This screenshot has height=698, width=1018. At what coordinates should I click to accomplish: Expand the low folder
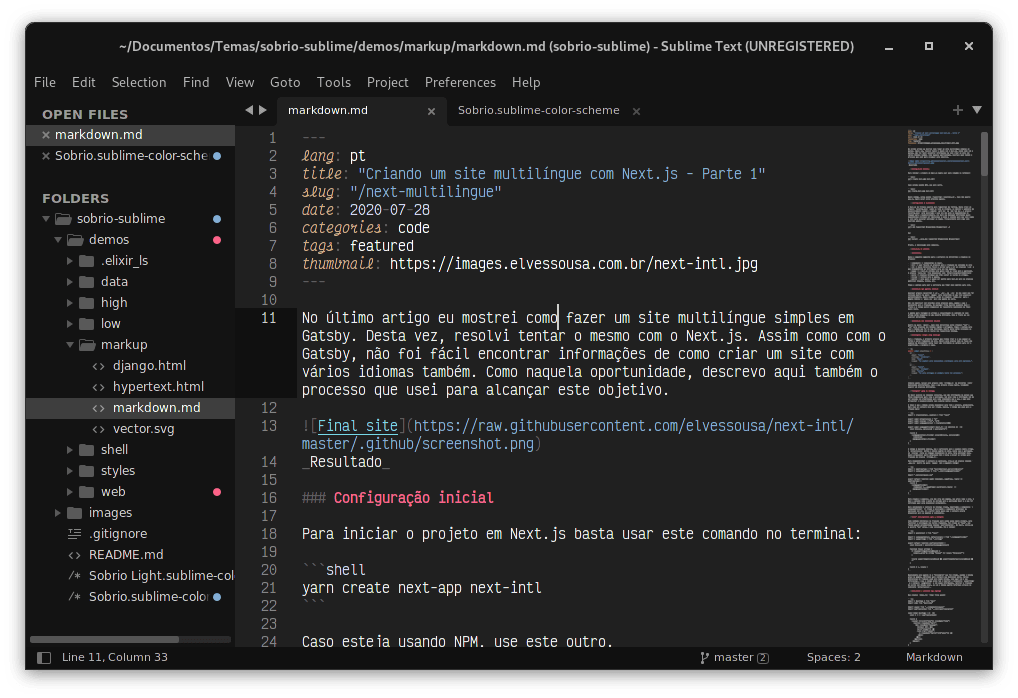[x=70, y=324]
